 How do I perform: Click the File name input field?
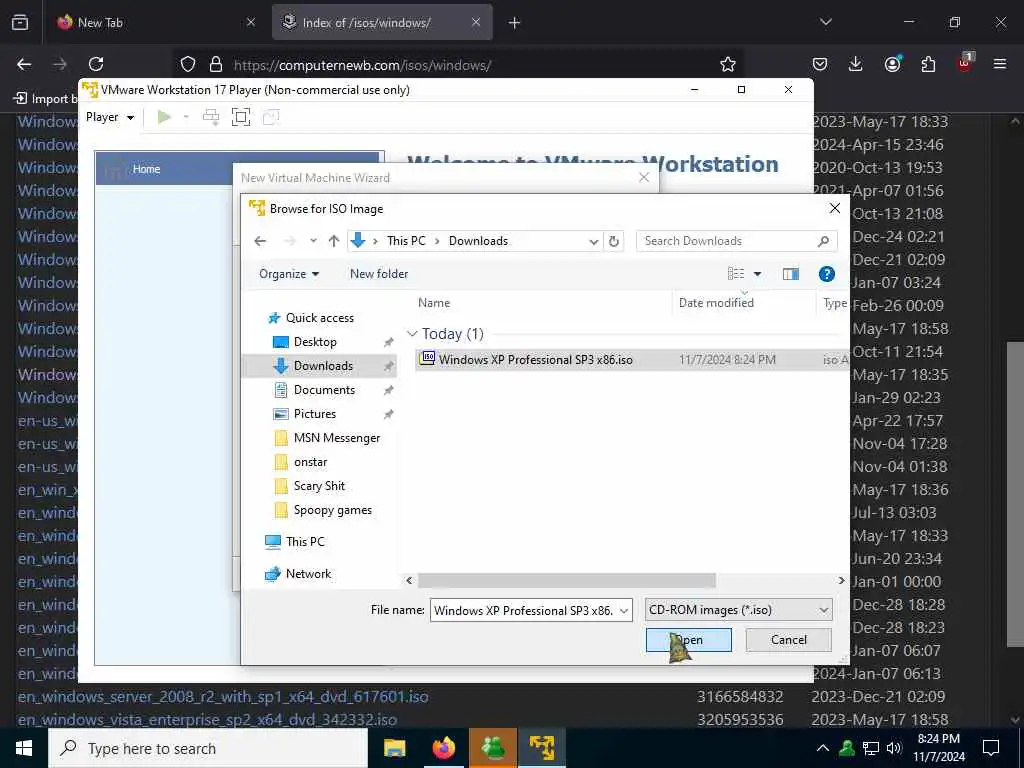(524, 610)
